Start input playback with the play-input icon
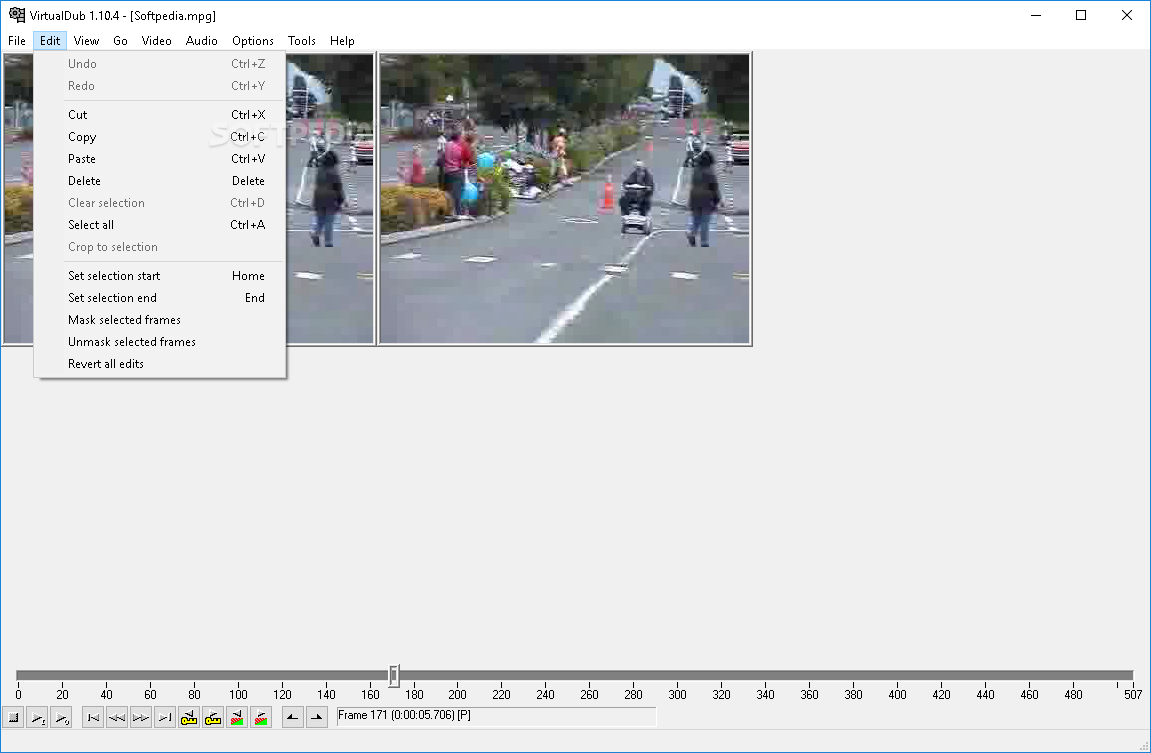The width and height of the screenshot is (1151, 753). point(37,717)
